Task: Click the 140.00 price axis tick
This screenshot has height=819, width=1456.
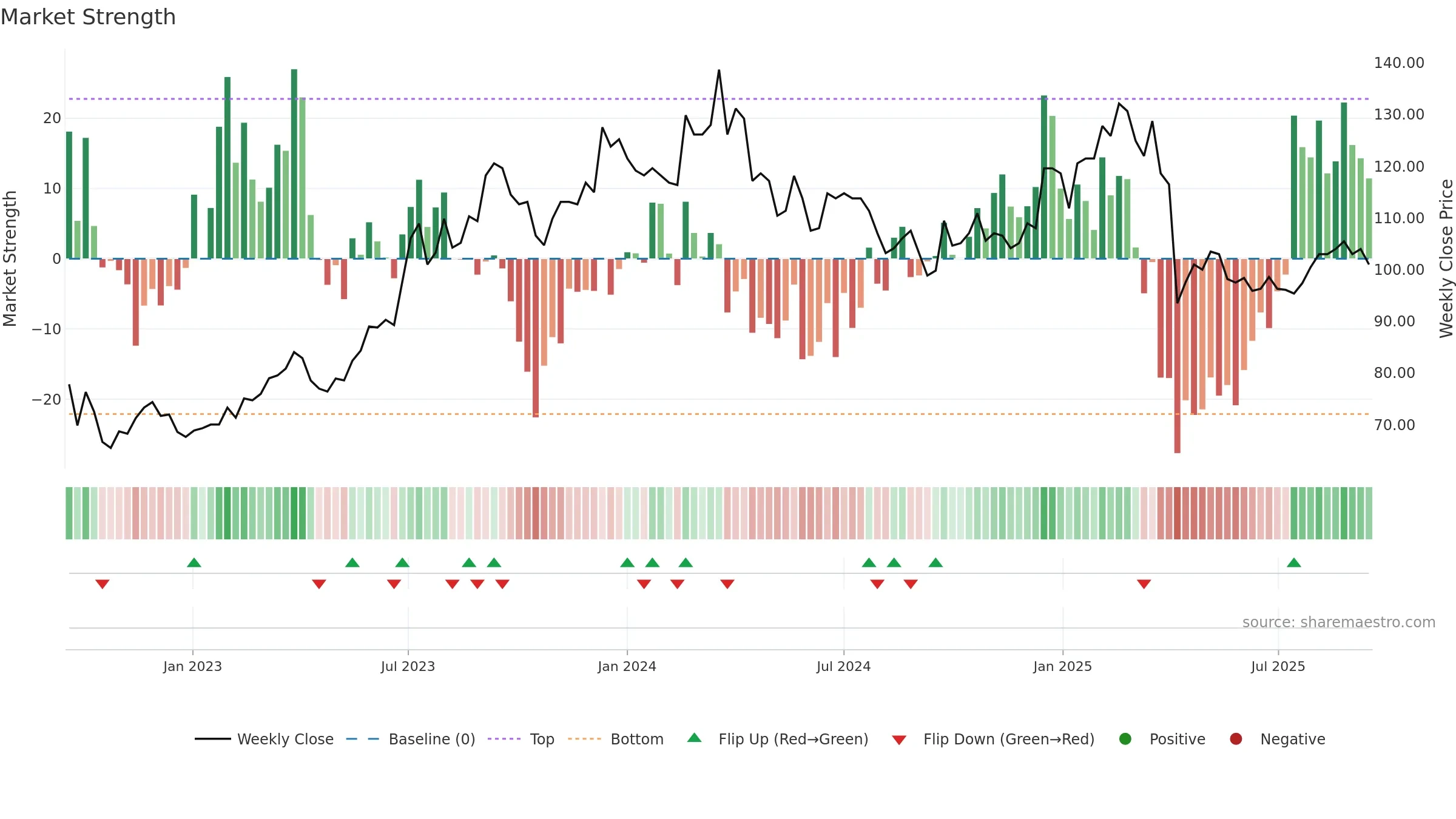Action: click(x=1399, y=62)
